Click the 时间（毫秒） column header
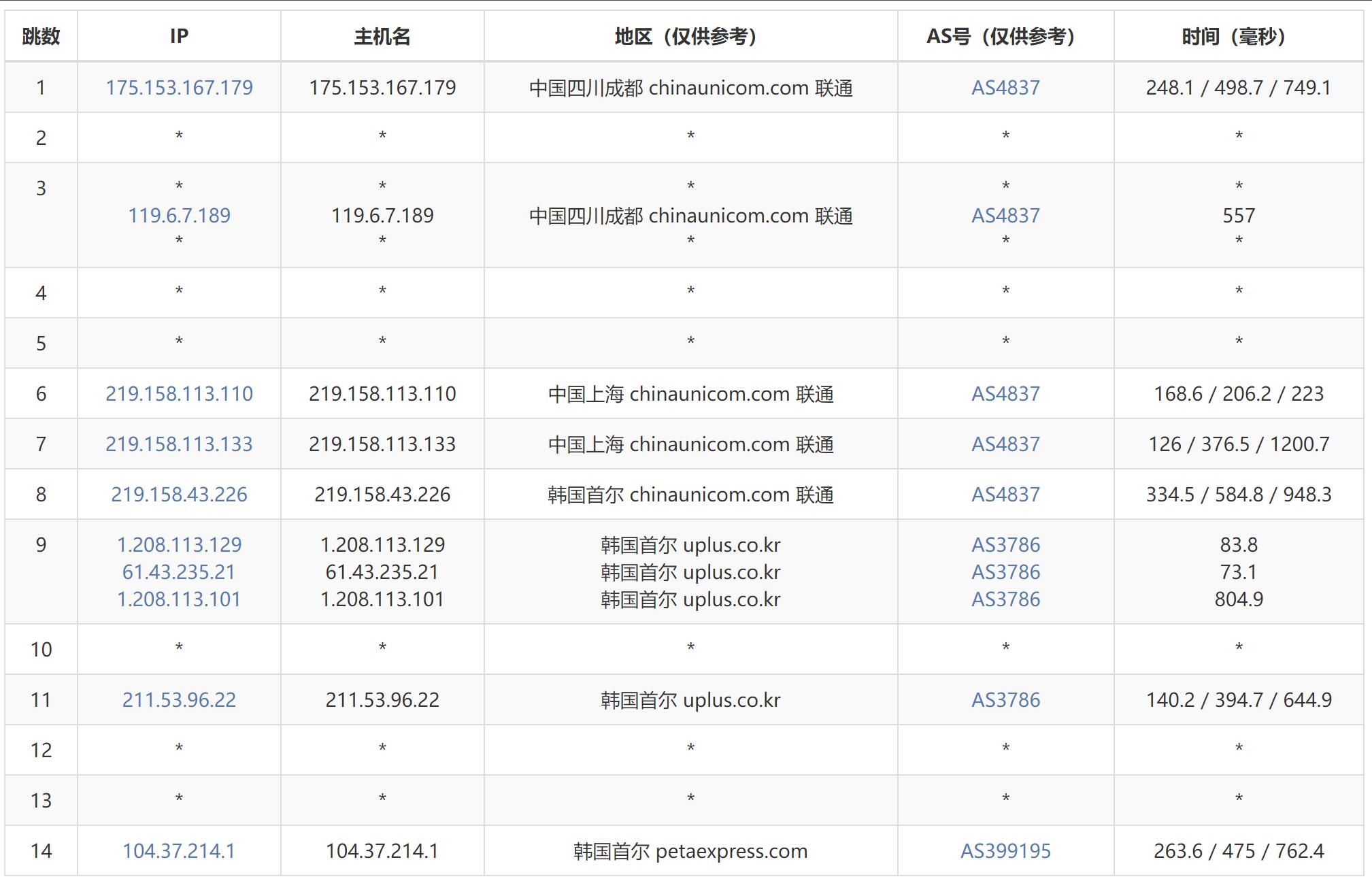1372x879 pixels. click(x=1239, y=36)
